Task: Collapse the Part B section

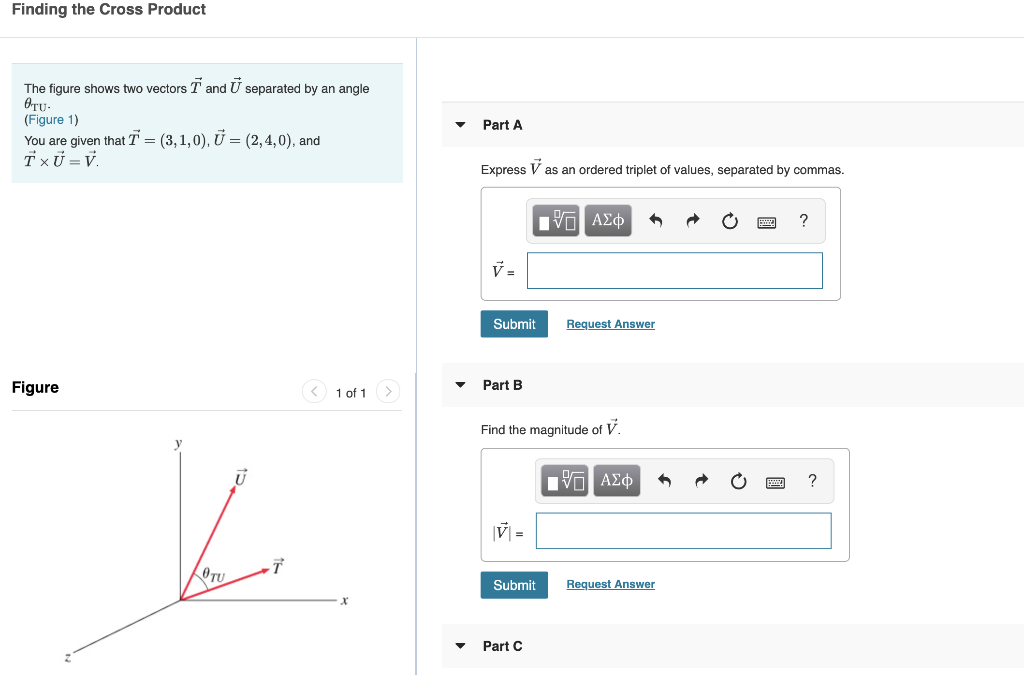Action: click(x=459, y=384)
